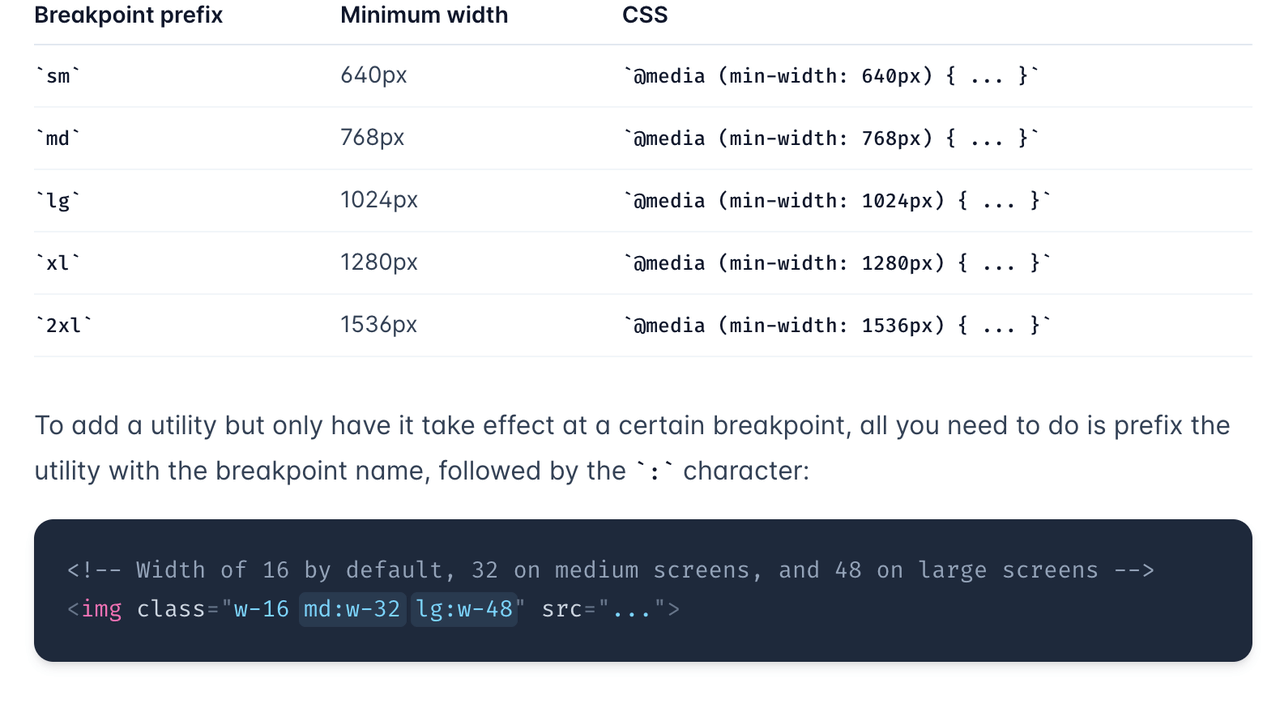Image resolution: width=1280 pixels, height=708 pixels.
Task: Select the `2xl` breakpoint prefix cell
Action: coord(64,325)
